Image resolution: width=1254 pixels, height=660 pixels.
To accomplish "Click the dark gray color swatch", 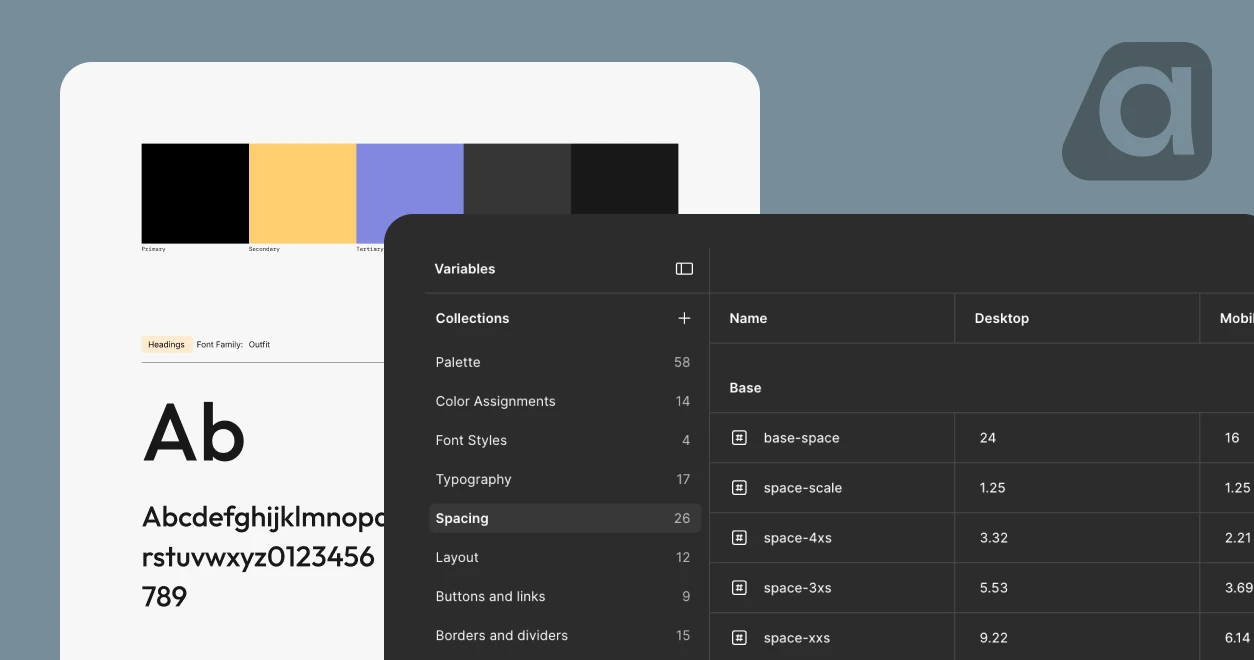I will [517, 178].
